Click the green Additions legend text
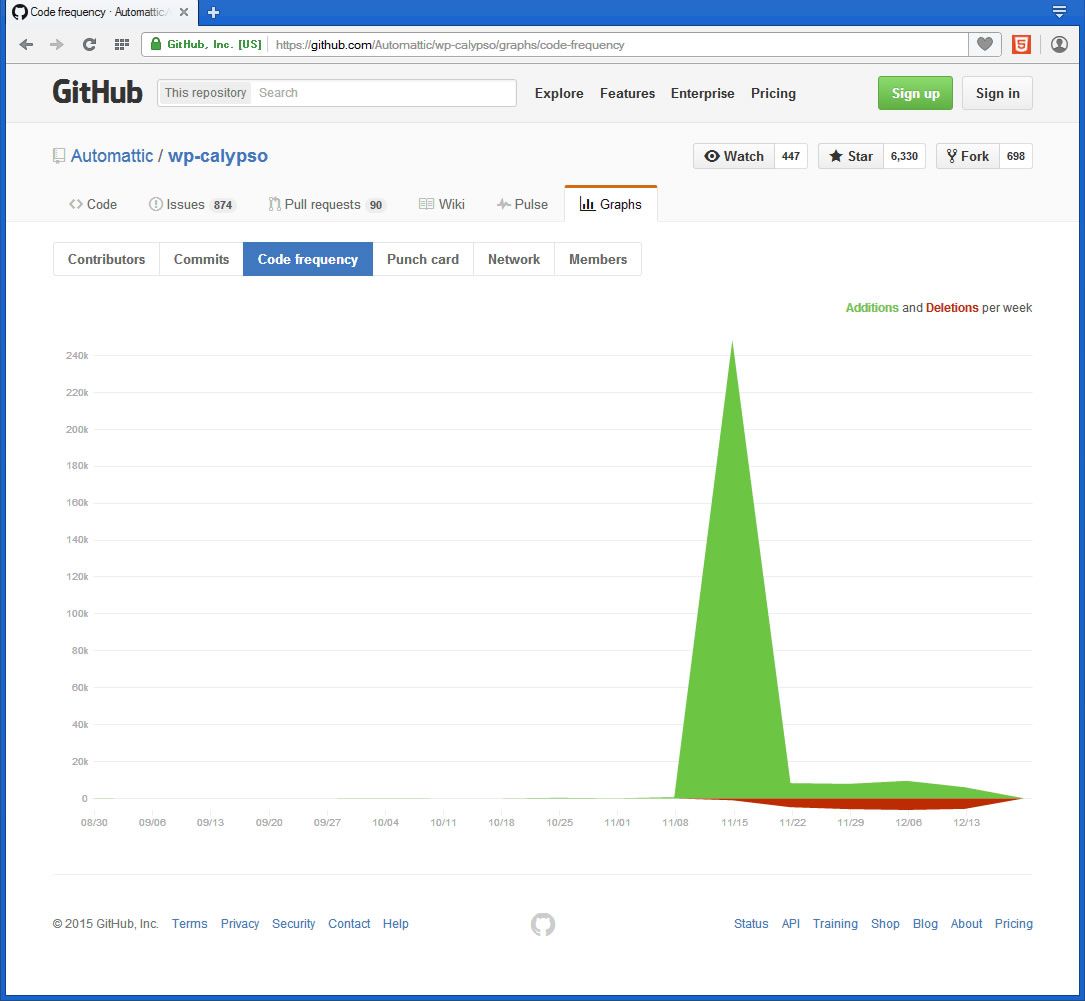 pyautogui.click(x=872, y=308)
